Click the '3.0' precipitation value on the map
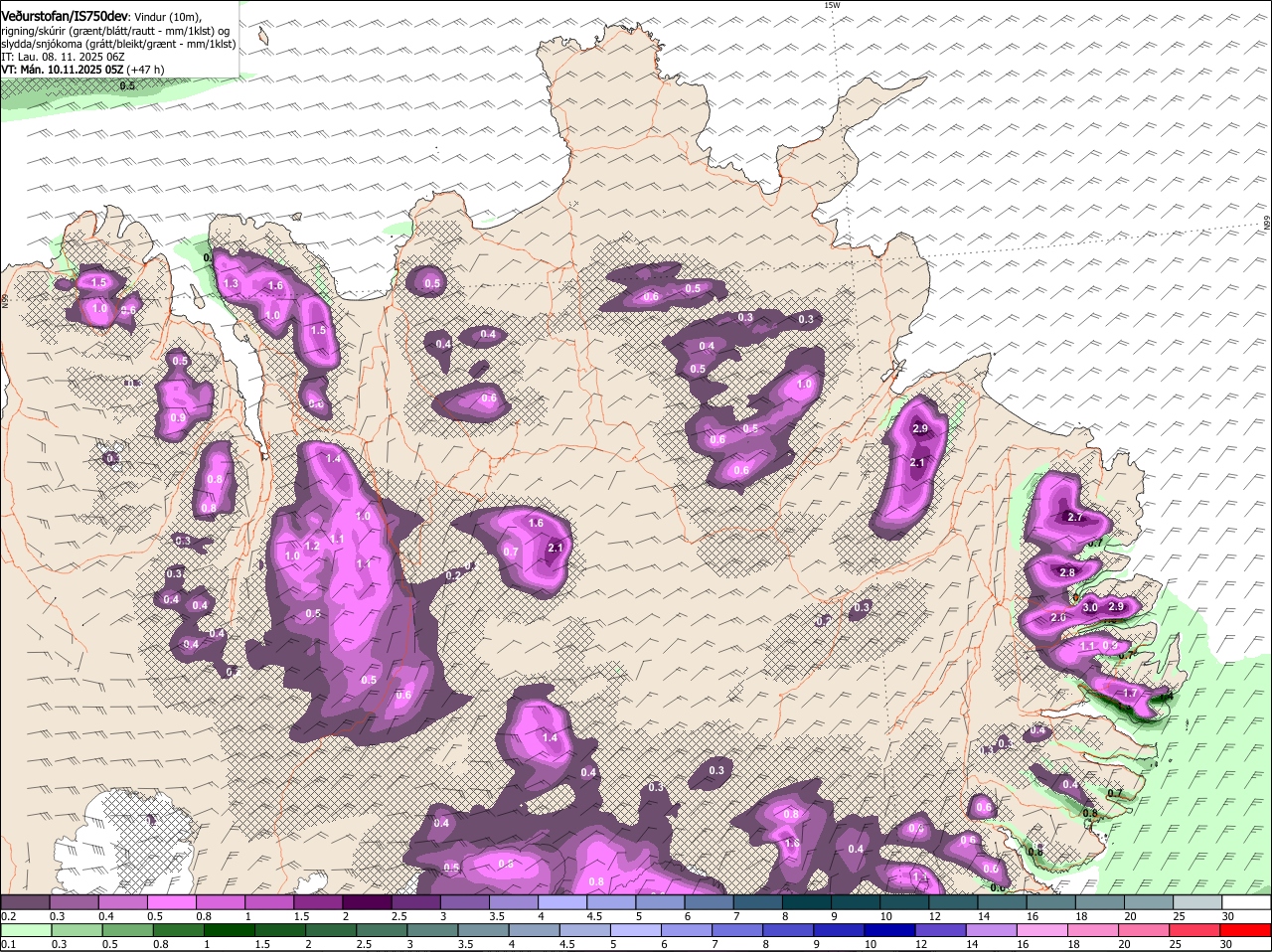 coord(1090,607)
